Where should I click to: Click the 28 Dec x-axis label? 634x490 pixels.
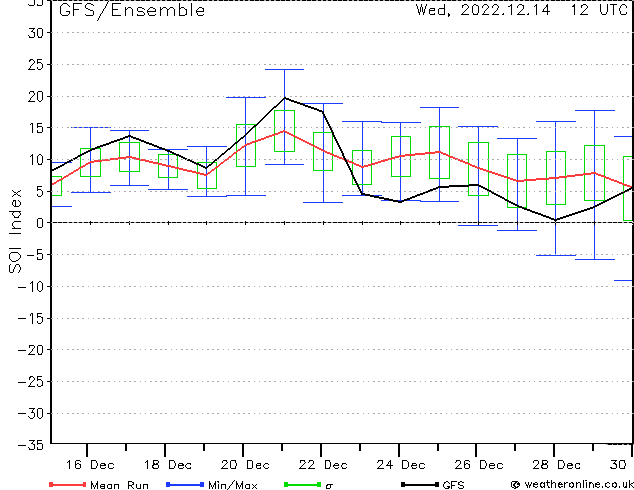(556, 465)
